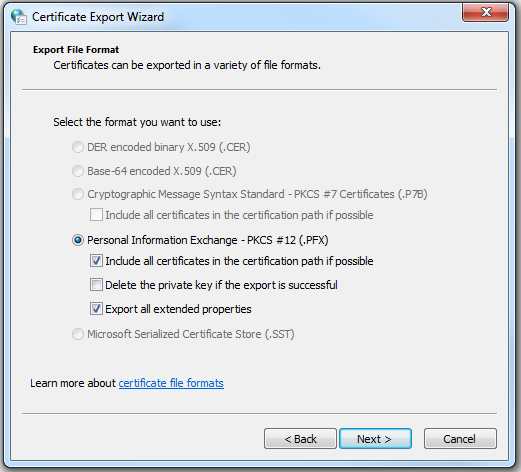
Task: Click the 'Microsoft Serialized Certificate Store (.SST)' label text
Action: click(x=191, y=334)
